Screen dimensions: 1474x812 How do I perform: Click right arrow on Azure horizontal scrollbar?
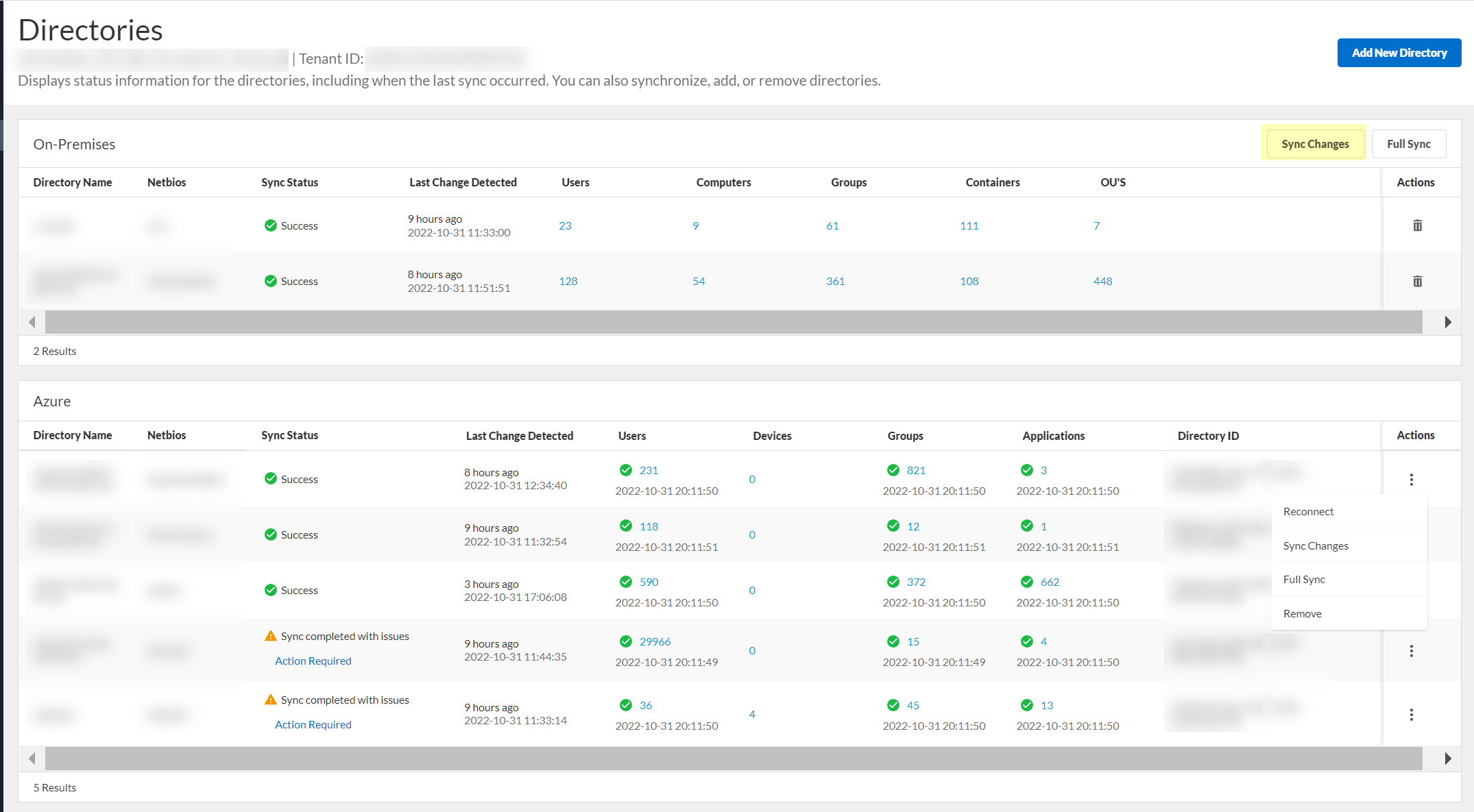[x=1447, y=759]
